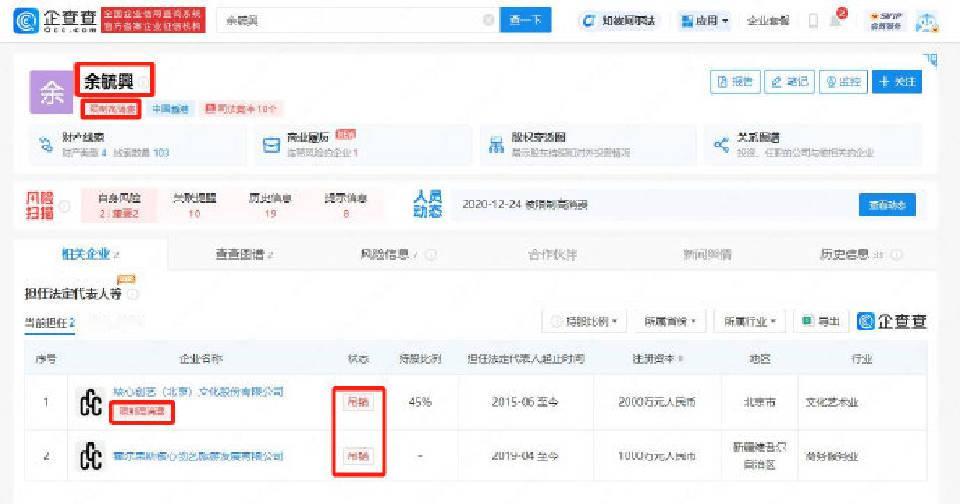Click the 财产线索 card title
The image size is (960, 504).
83,137
